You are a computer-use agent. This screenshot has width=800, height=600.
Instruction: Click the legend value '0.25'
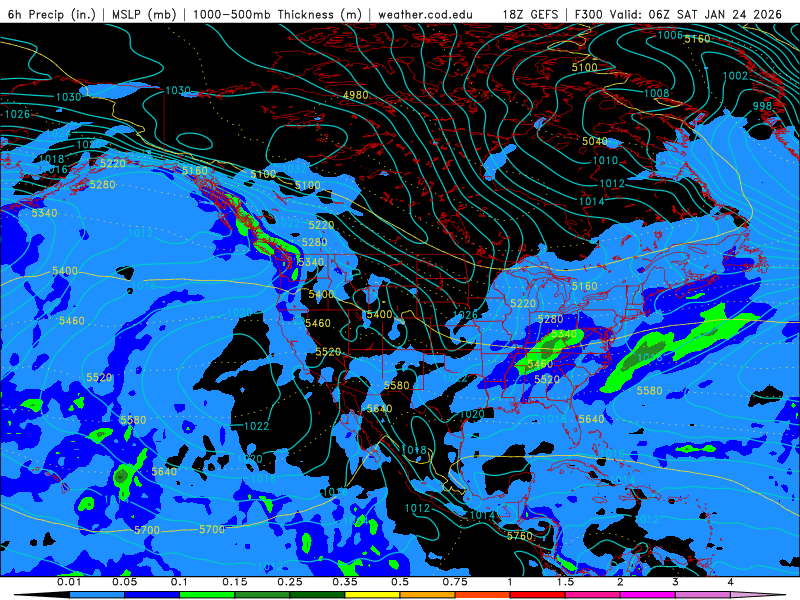(x=290, y=582)
